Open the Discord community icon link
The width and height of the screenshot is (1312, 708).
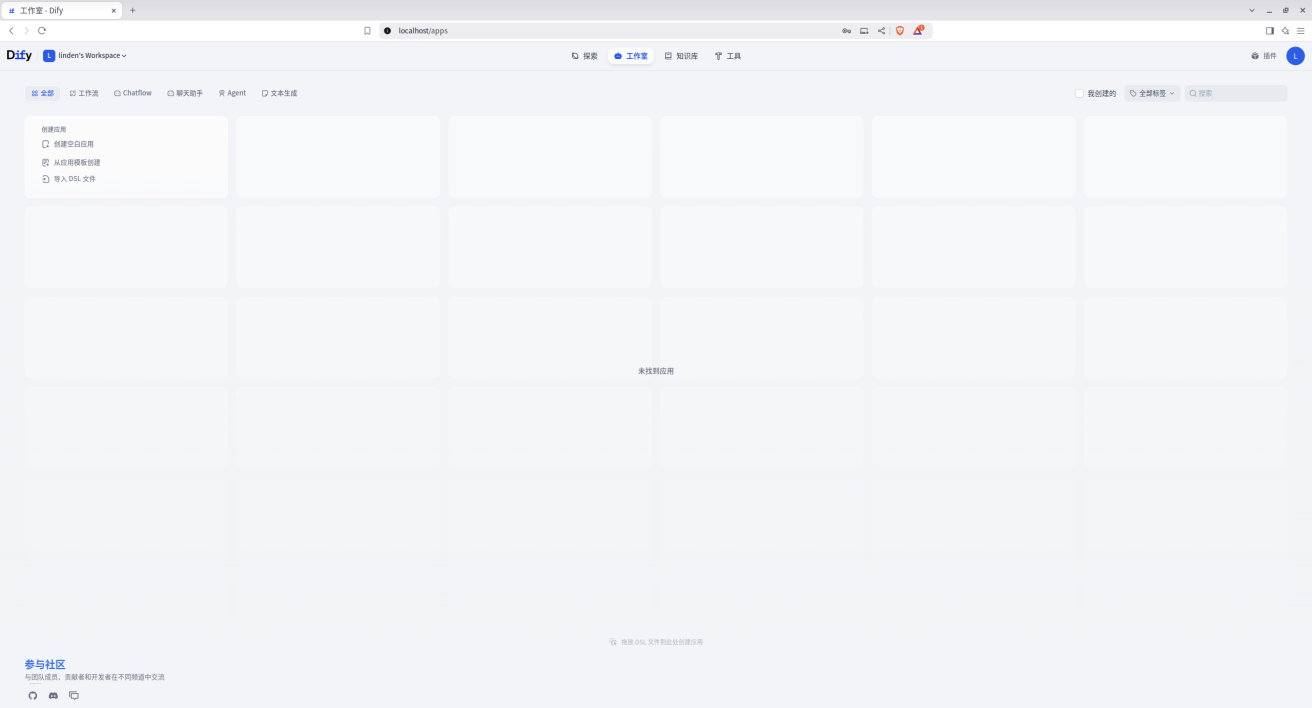tap(53, 695)
